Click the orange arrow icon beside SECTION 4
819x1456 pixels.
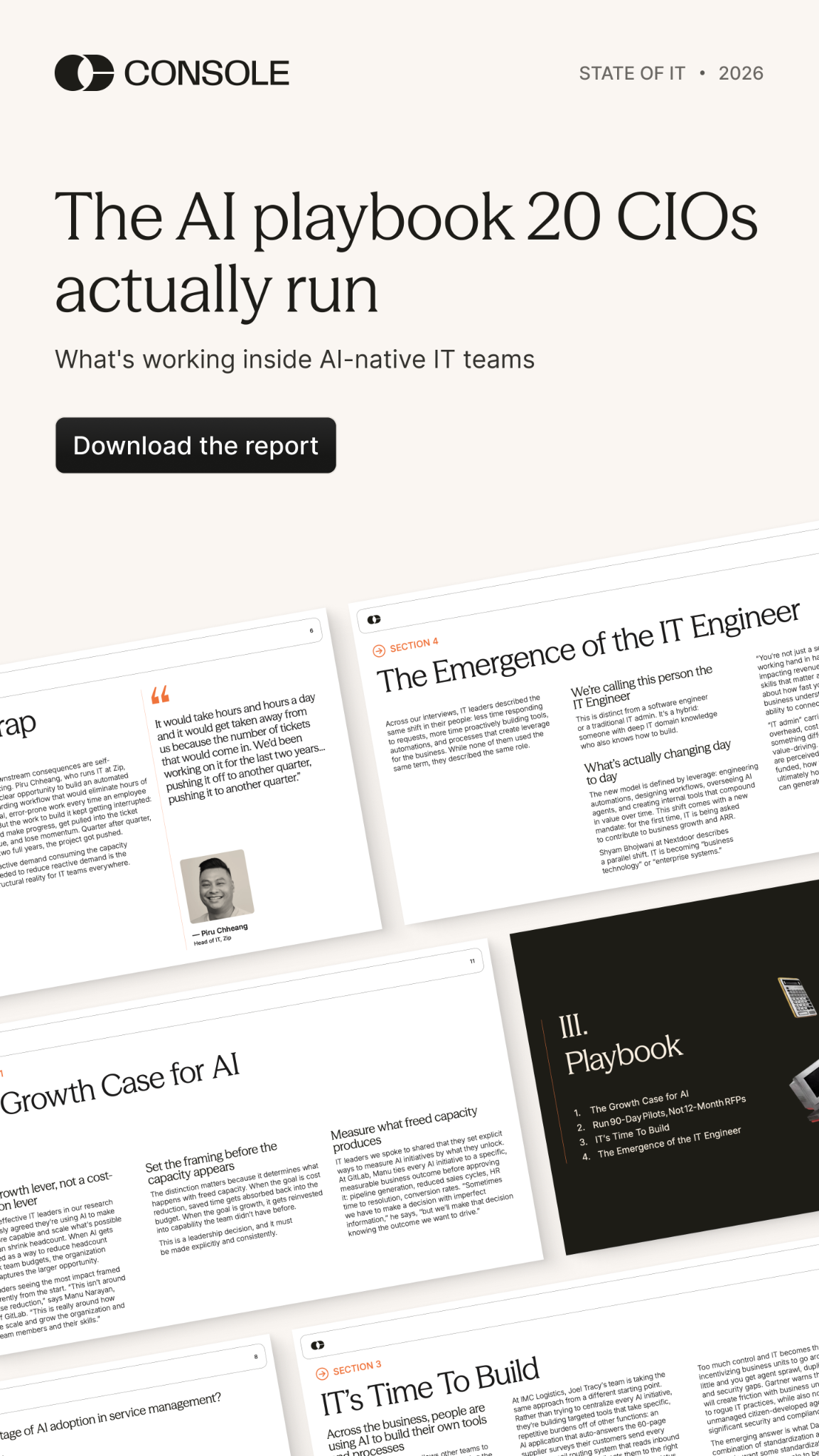pyautogui.click(x=379, y=650)
